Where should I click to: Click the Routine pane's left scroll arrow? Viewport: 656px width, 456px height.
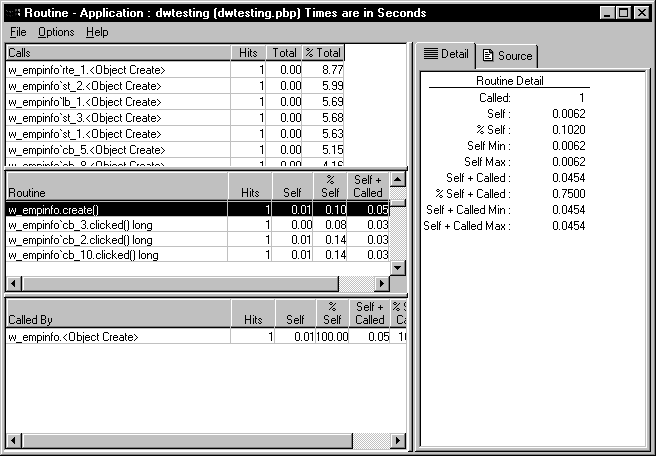(14, 283)
